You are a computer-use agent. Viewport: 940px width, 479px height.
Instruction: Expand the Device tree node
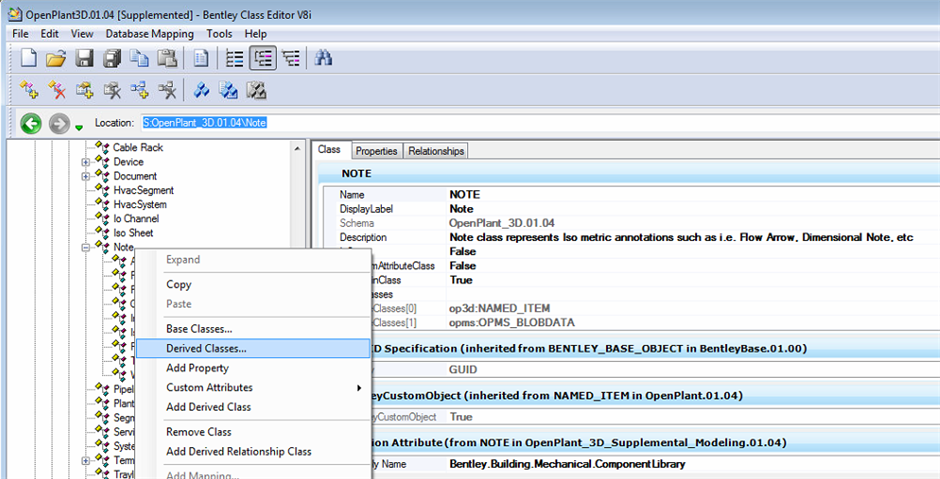pos(86,162)
